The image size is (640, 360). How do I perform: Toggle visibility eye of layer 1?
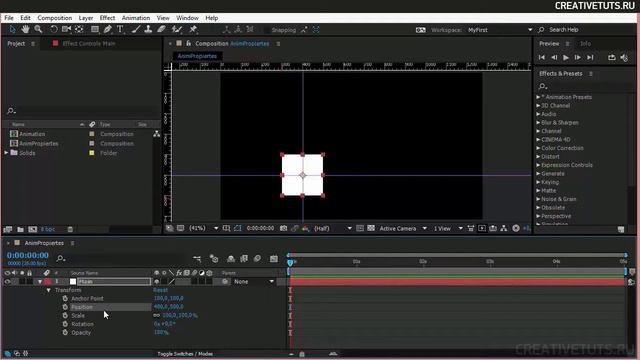(7, 282)
